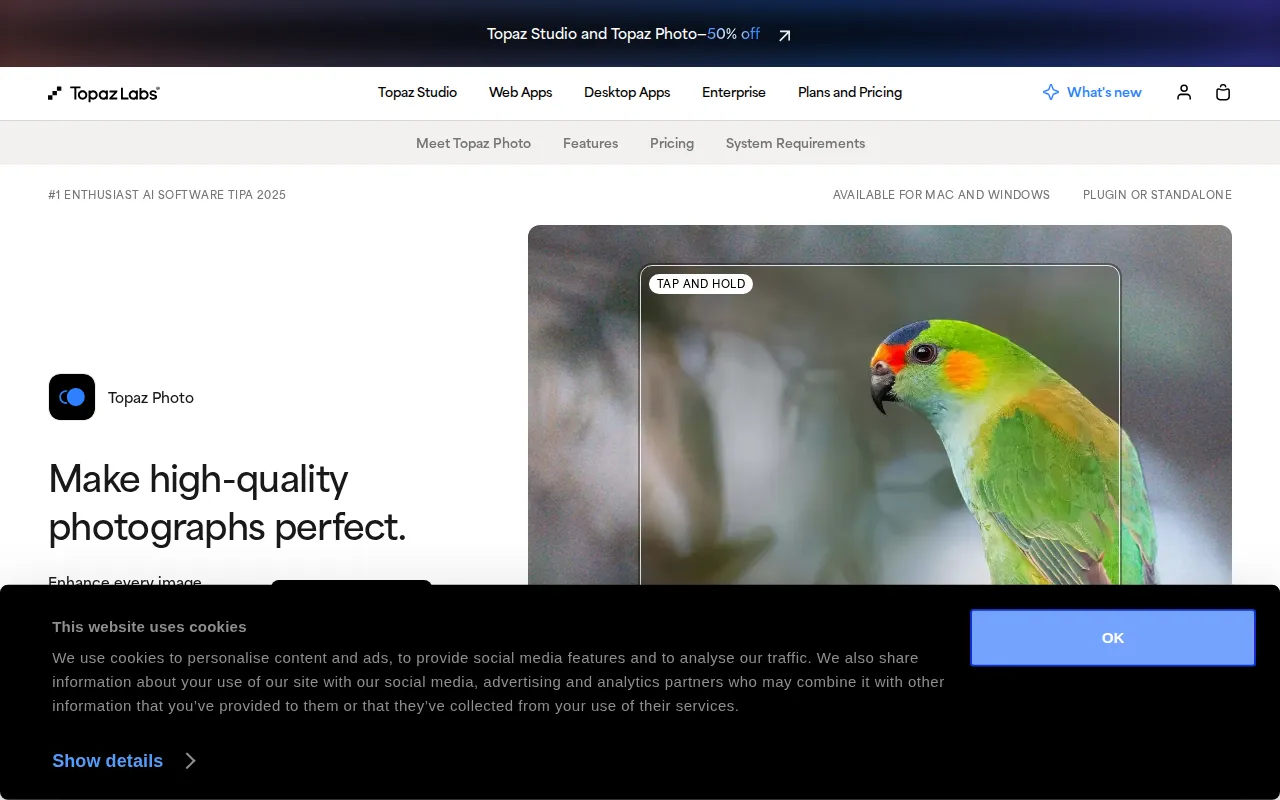Jump to the Features section
Screen dimensions: 1280x800
pos(590,143)
